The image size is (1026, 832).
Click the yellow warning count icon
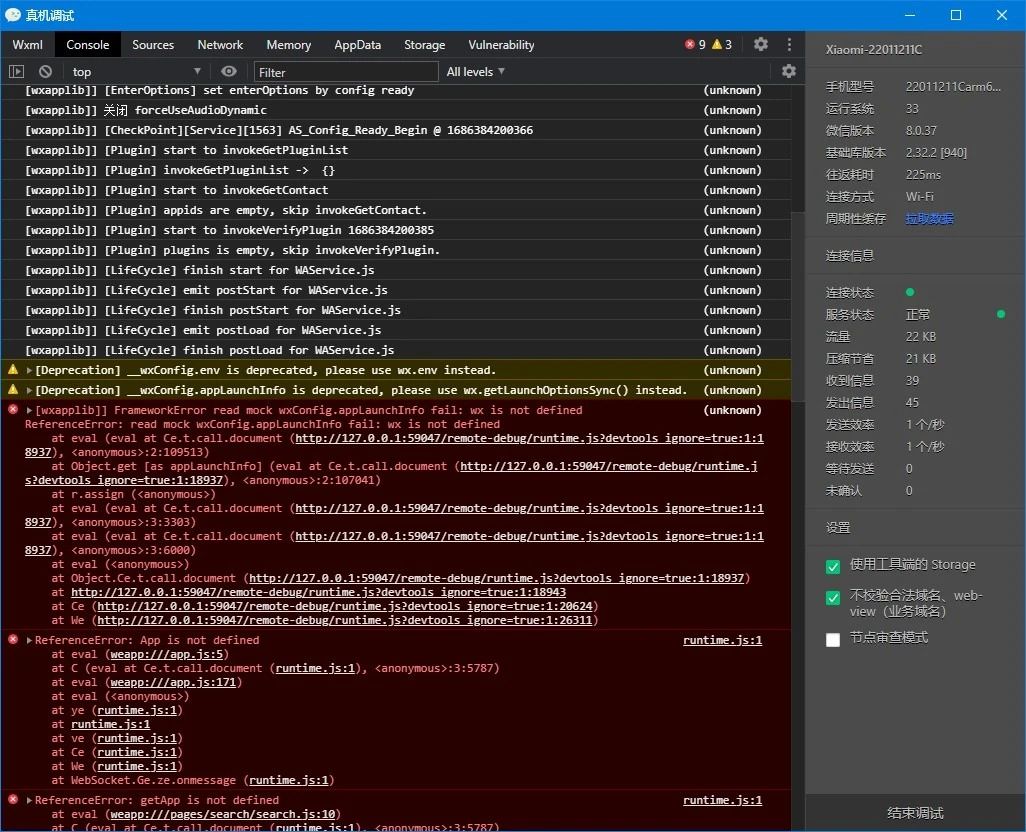click(716, 44)
